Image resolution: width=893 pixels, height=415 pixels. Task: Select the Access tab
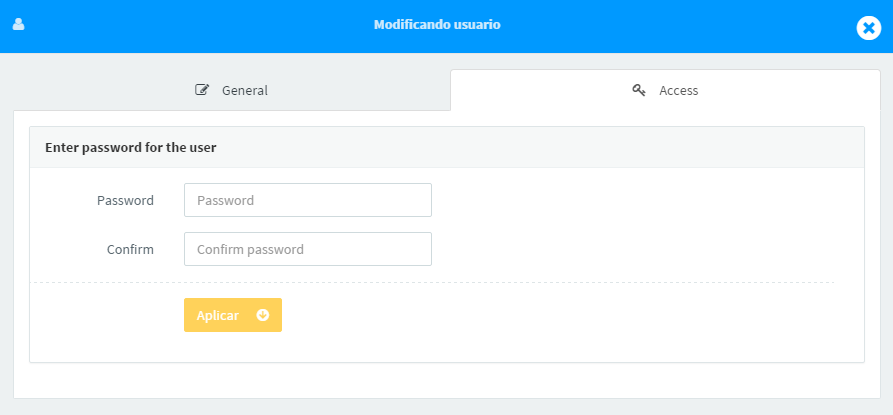[665, 90]
